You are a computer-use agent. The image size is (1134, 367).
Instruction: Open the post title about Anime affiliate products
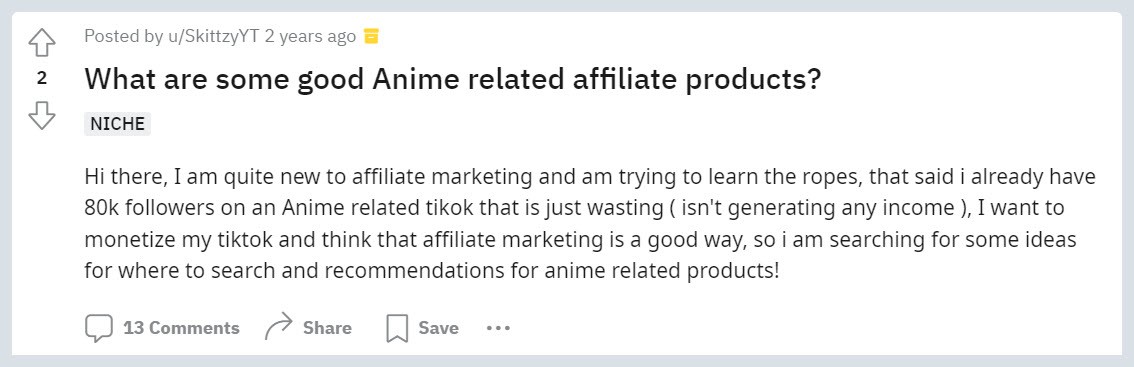pos(453,79)
